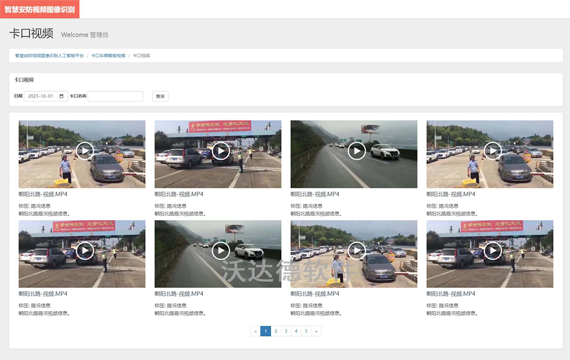Go to page 2 in pagination
The height and width of the screenshot is (360, 570).
click(x=276, y=331)
